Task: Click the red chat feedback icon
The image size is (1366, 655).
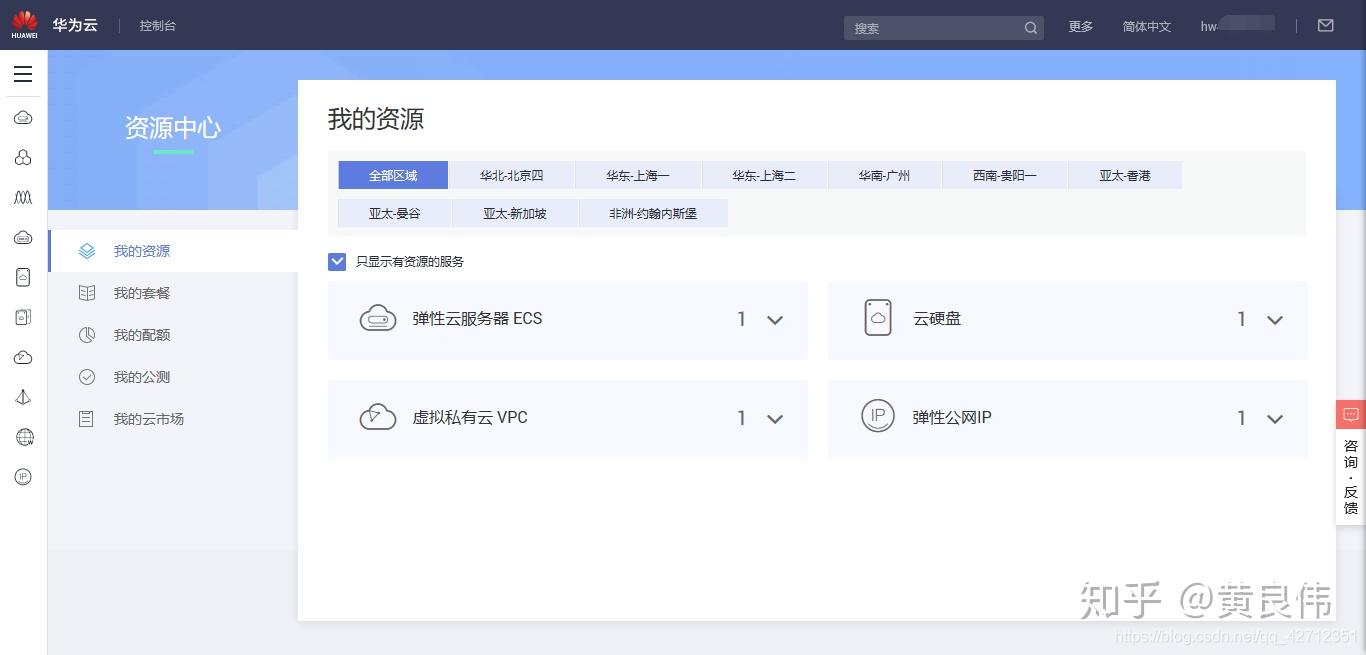Action: pos(1351,415)
